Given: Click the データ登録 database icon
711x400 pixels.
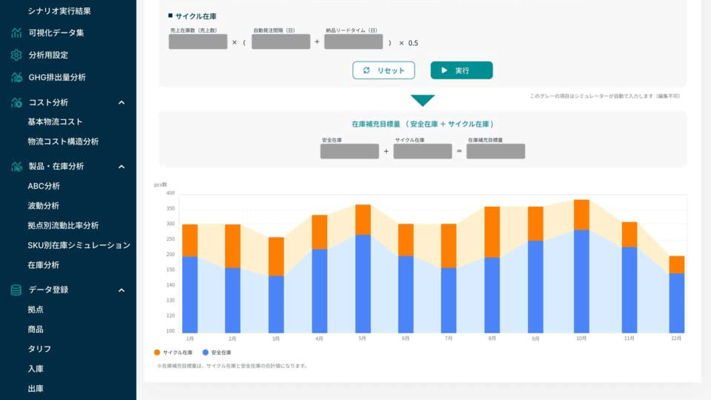Looking at the screenshot, I should [16, 290].
